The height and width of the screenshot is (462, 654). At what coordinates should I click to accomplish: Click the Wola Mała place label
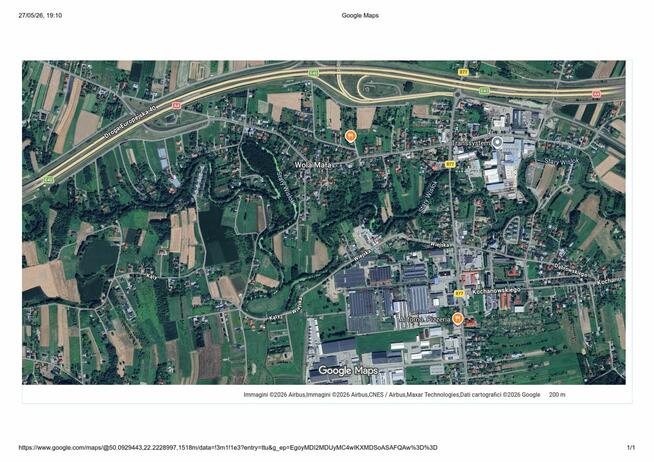coord(313,165)
